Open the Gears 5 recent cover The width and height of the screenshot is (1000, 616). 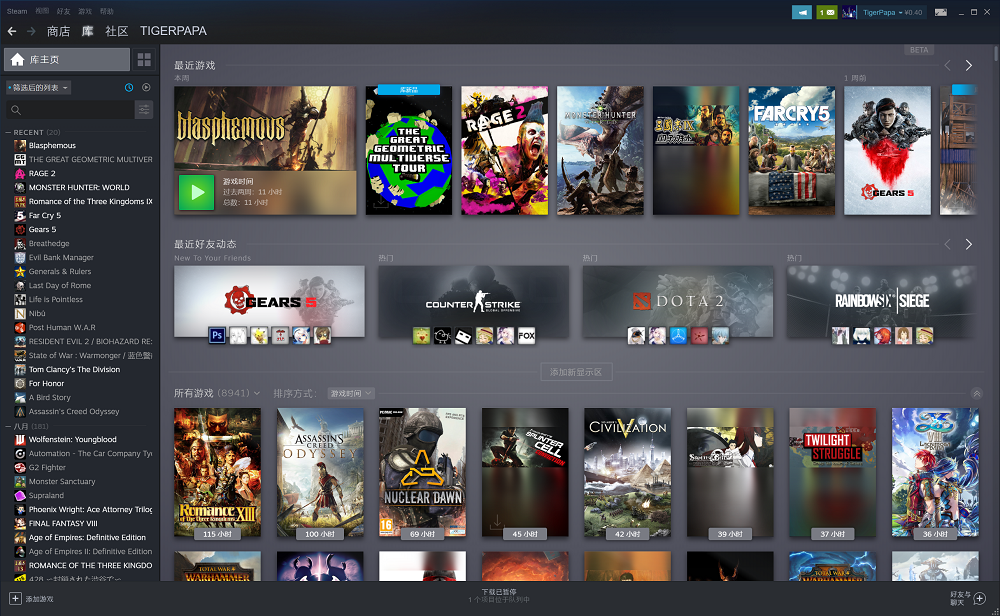coord(887,150)
